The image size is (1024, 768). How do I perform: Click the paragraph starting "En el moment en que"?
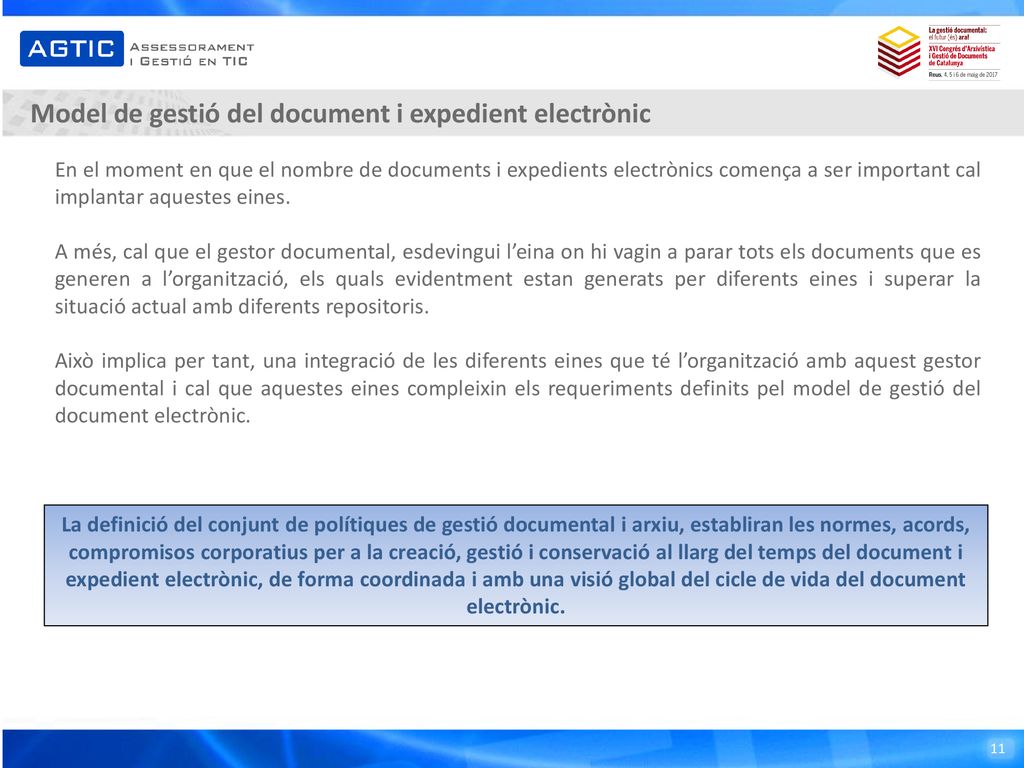tap(517, 184)
